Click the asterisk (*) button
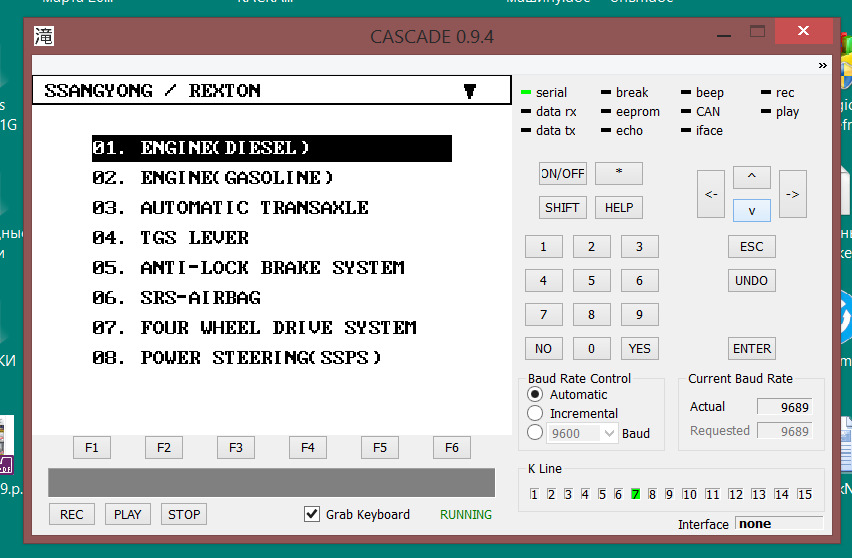The height and width of the screenshot is (558, 852). click(619, 174)
